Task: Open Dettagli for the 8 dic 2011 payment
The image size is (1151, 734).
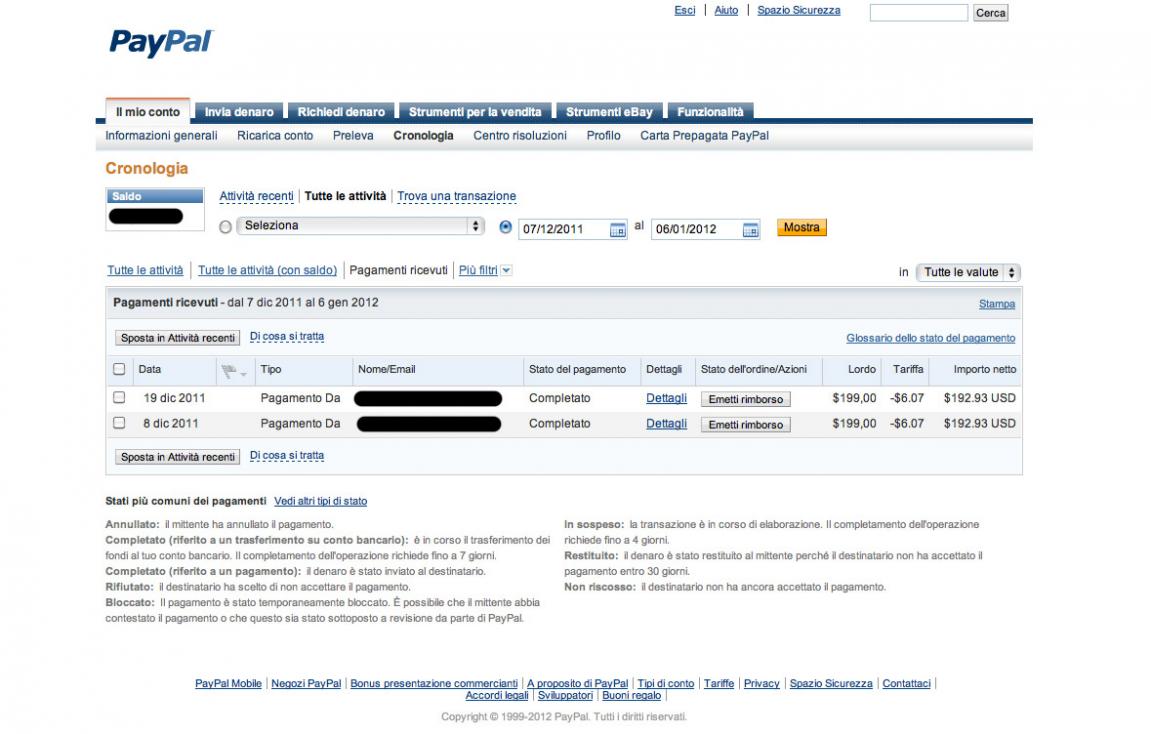Action: pos(667,424)
